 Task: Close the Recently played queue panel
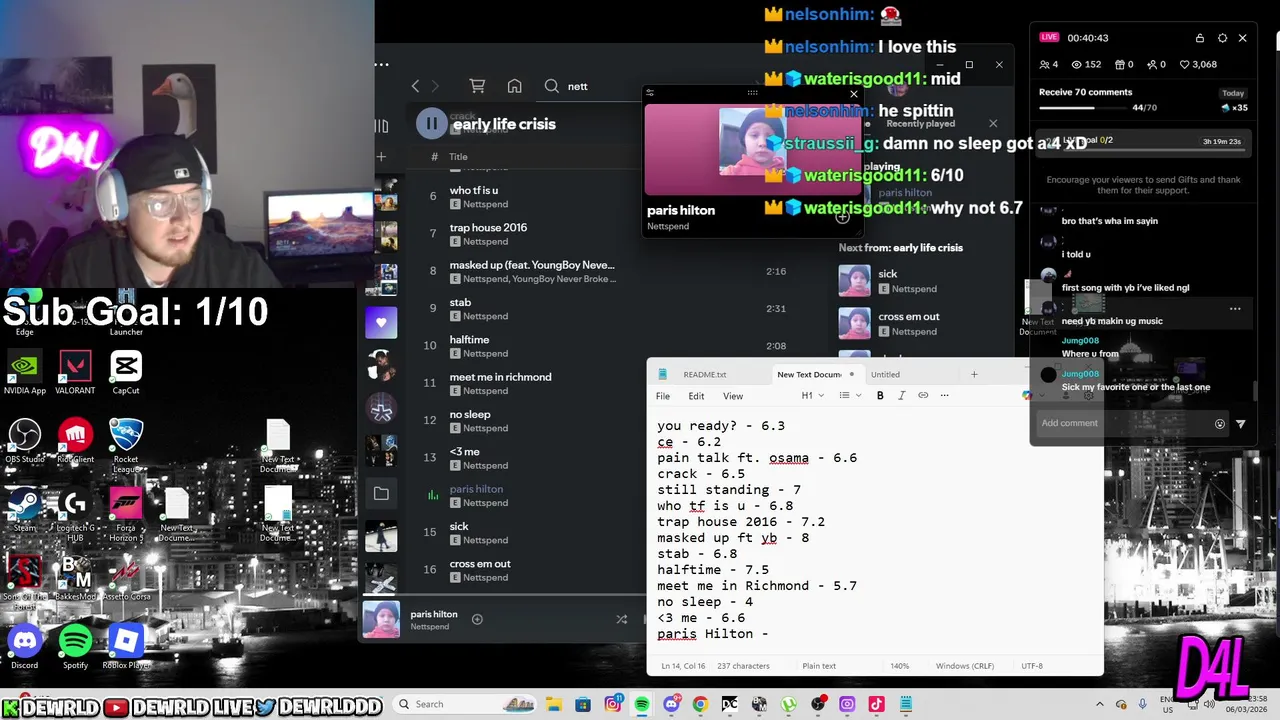(x=993, y=123)
